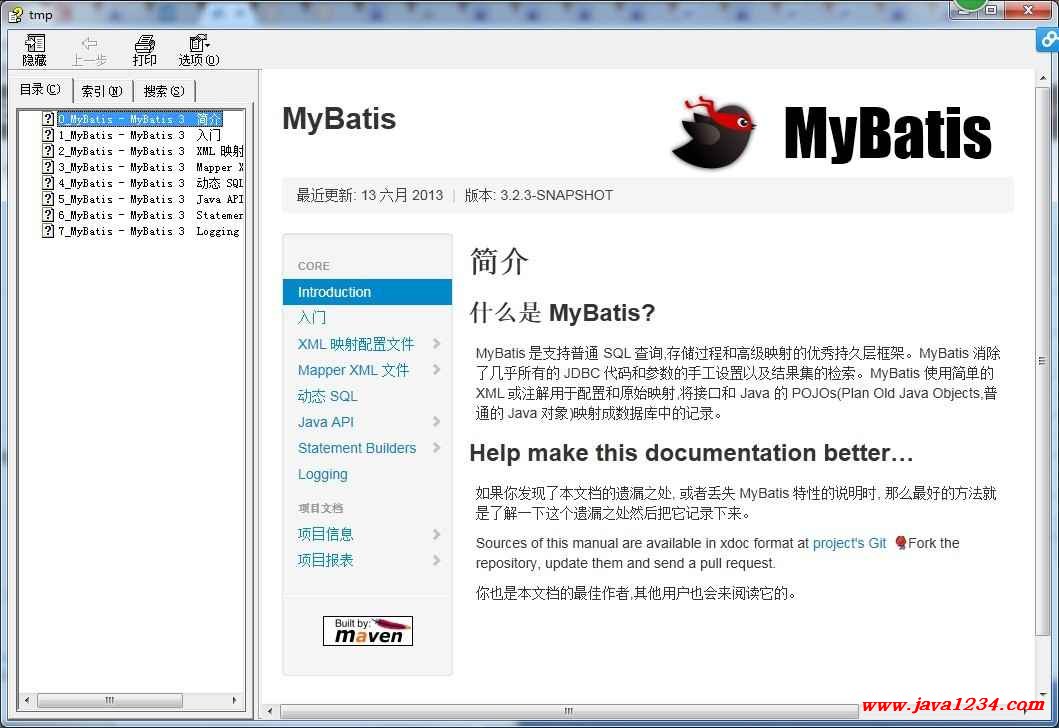
Task: Follow the project's Git hyperlink
Action: (x=849, y=543)
